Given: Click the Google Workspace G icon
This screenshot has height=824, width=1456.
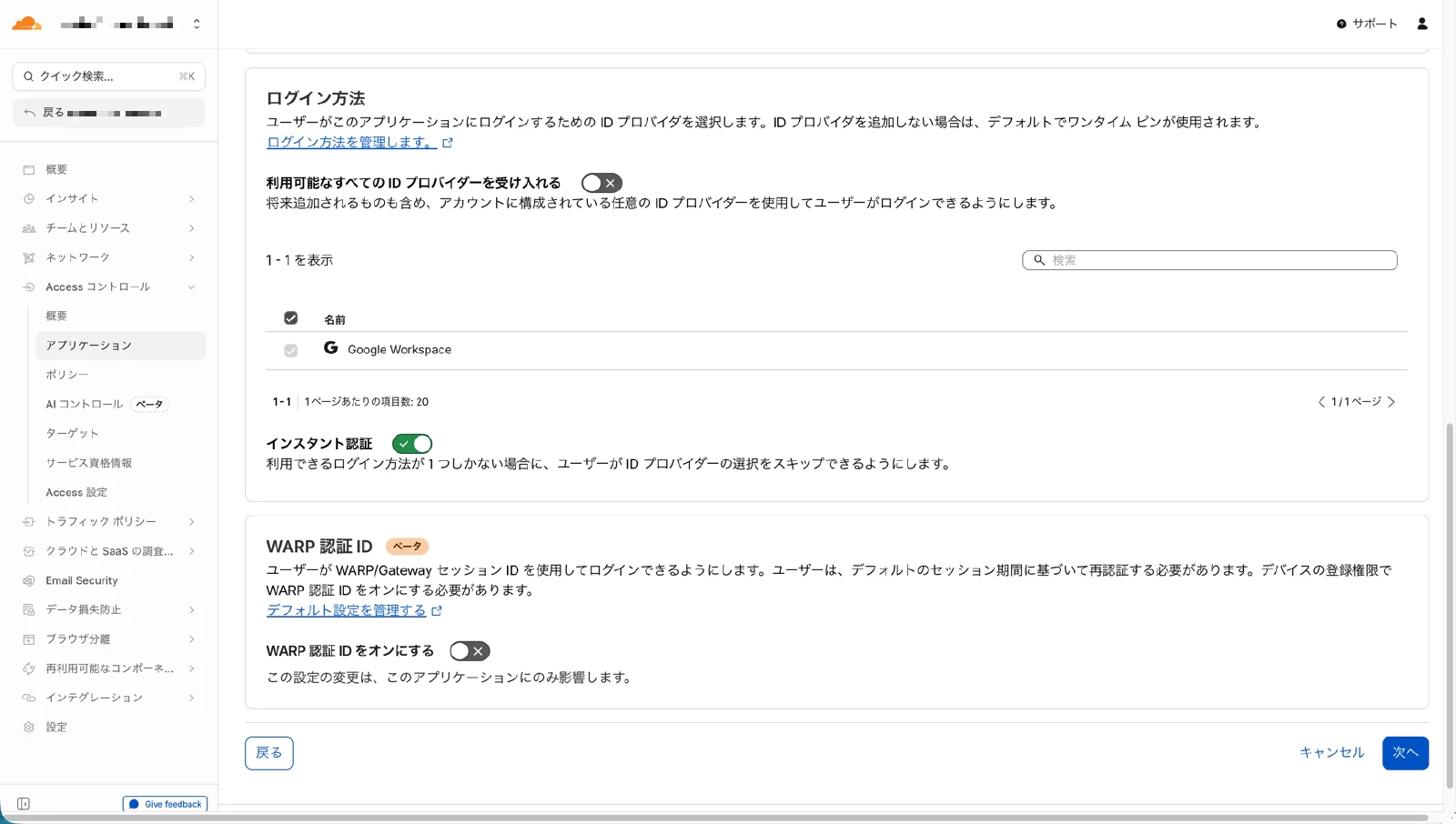Looking at the screenshot, I should click(x=331, y=348).
